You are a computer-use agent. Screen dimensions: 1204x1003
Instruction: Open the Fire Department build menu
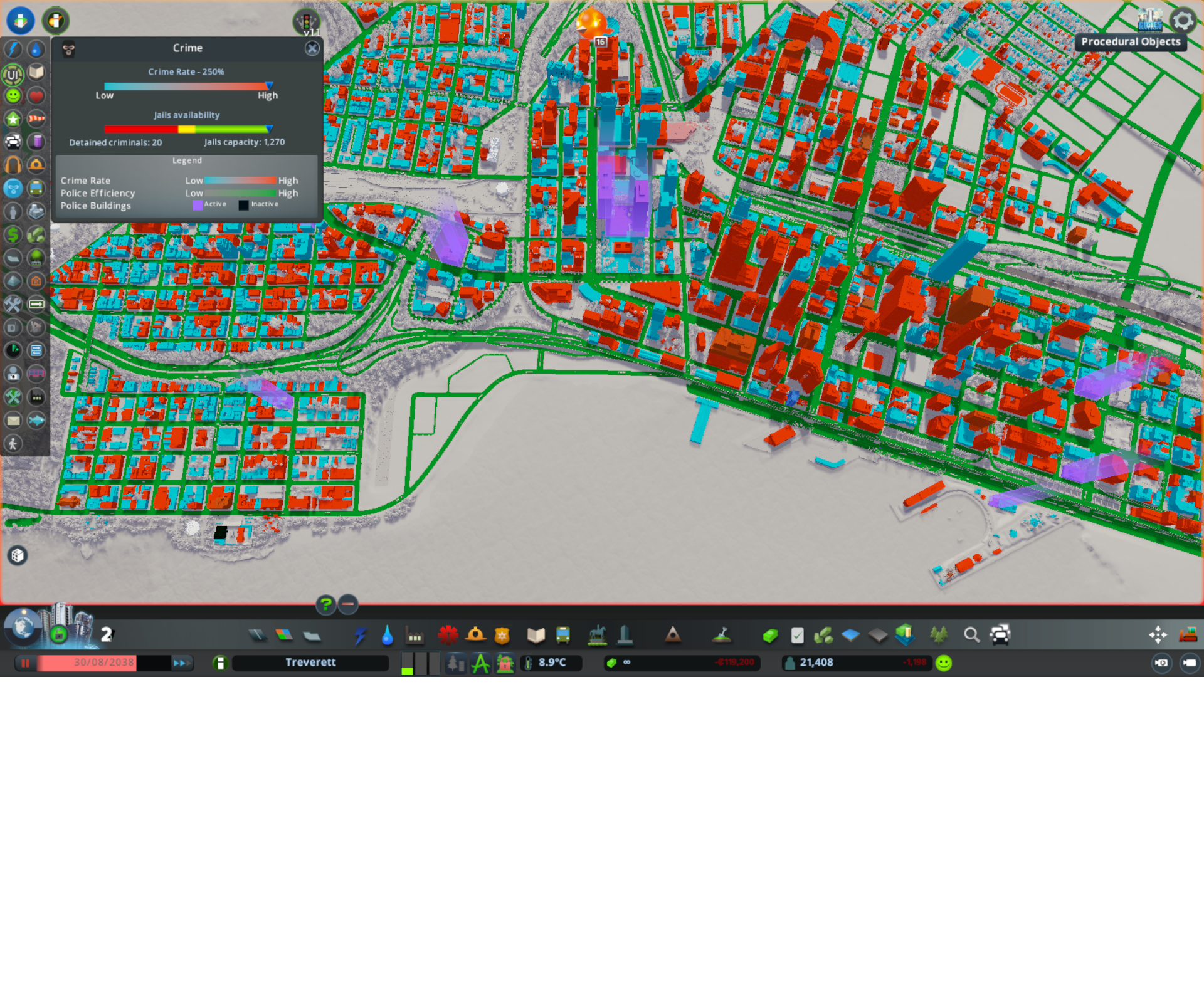tap(475, 635)
